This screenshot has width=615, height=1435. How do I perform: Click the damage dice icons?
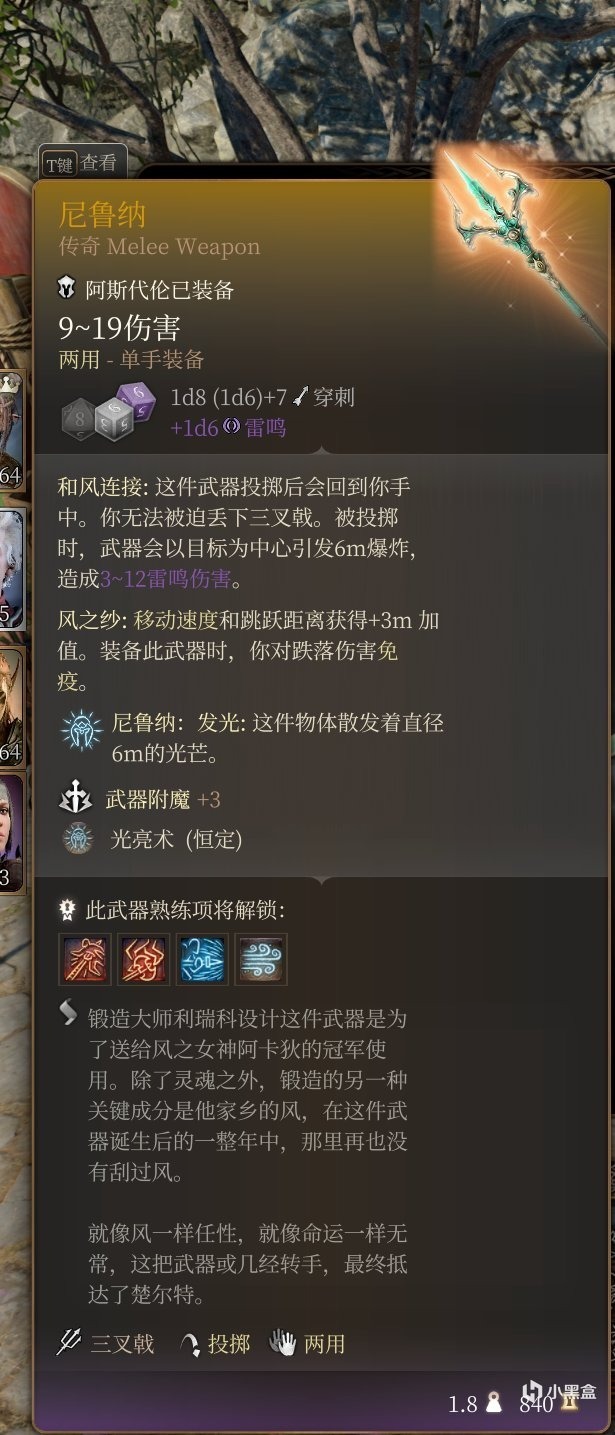109,412
